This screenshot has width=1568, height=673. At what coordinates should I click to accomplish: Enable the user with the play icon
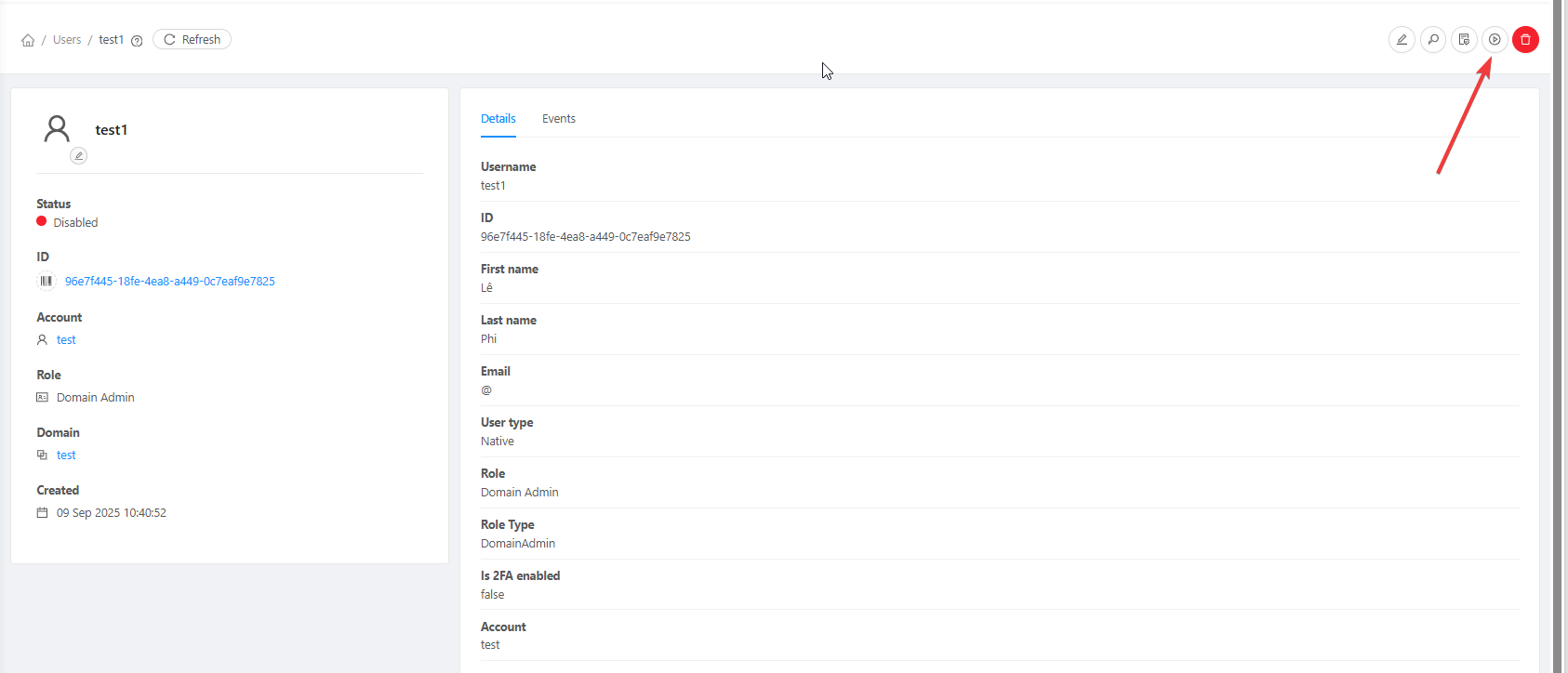pyautogui.click(x=1495, y=40)
